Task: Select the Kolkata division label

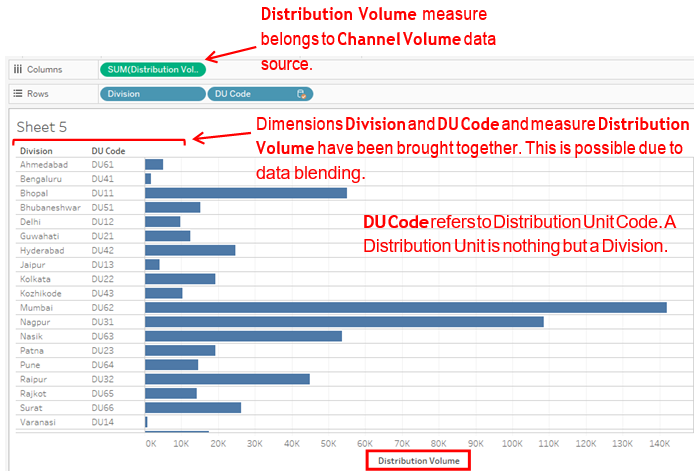Action: pos(35,279)
